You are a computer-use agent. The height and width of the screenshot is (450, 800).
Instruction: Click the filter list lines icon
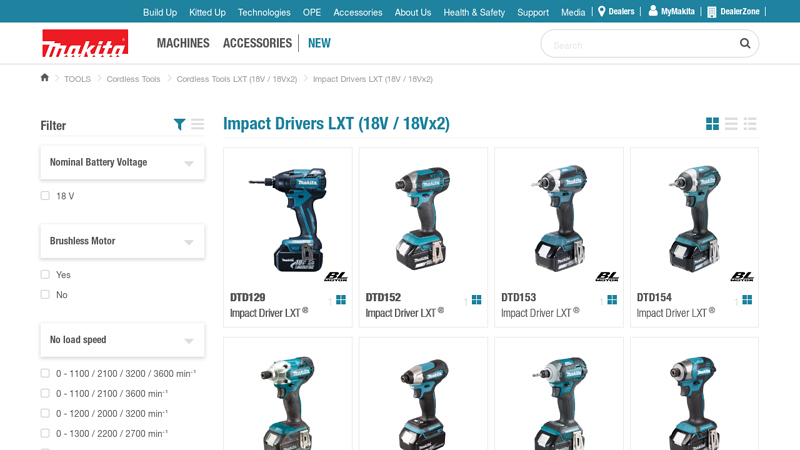pyautogui.click(x=197, y=124)
